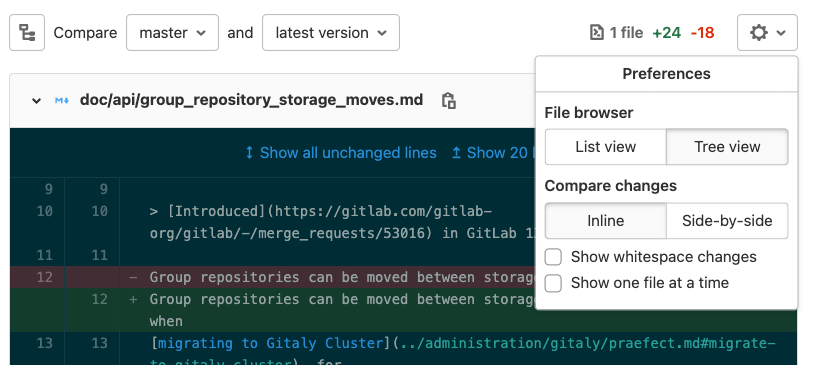Click the up arrow beside Show 20 lines
The width and height of the screenshot is (813, 365).
point(456,152)
